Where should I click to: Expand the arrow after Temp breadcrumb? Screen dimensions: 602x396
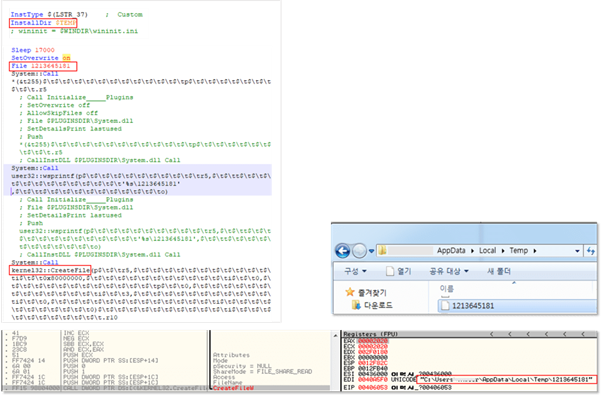click(534, 251)
